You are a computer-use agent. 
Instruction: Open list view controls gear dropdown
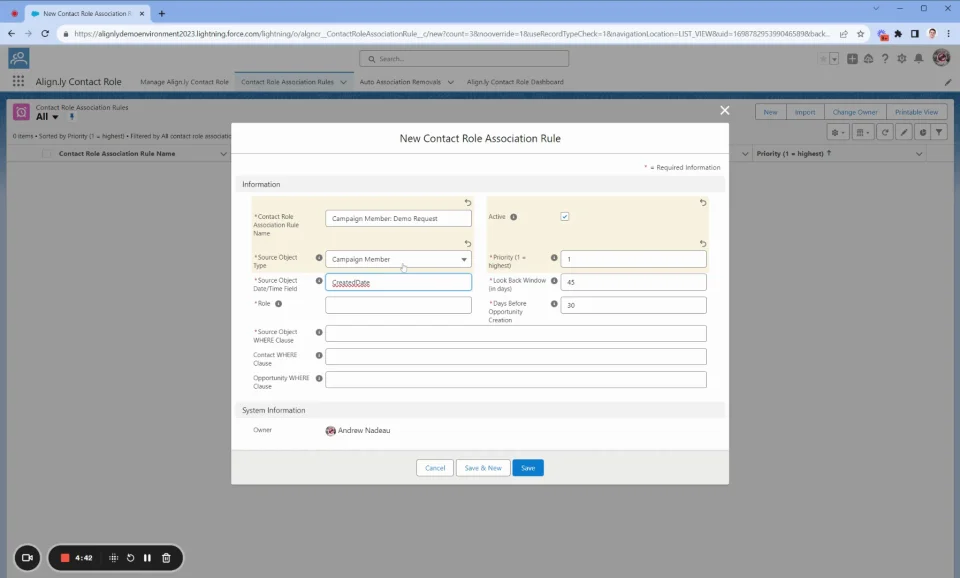838,132
